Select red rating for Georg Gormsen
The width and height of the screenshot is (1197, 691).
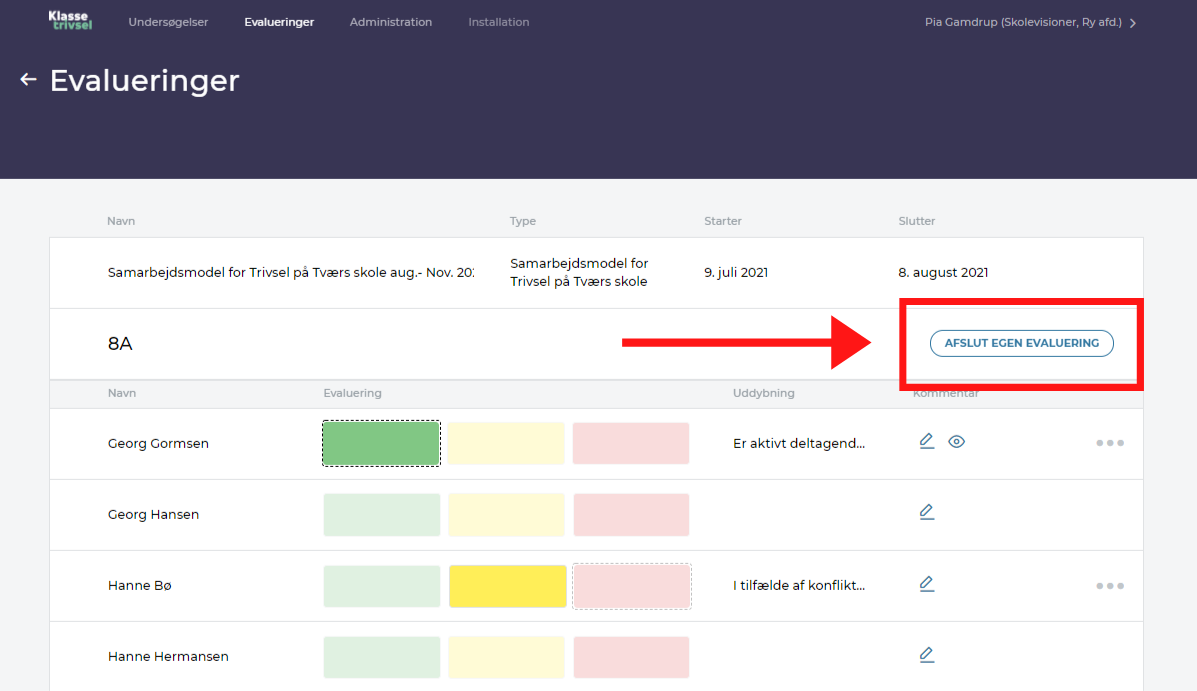(x=631, y=444)
